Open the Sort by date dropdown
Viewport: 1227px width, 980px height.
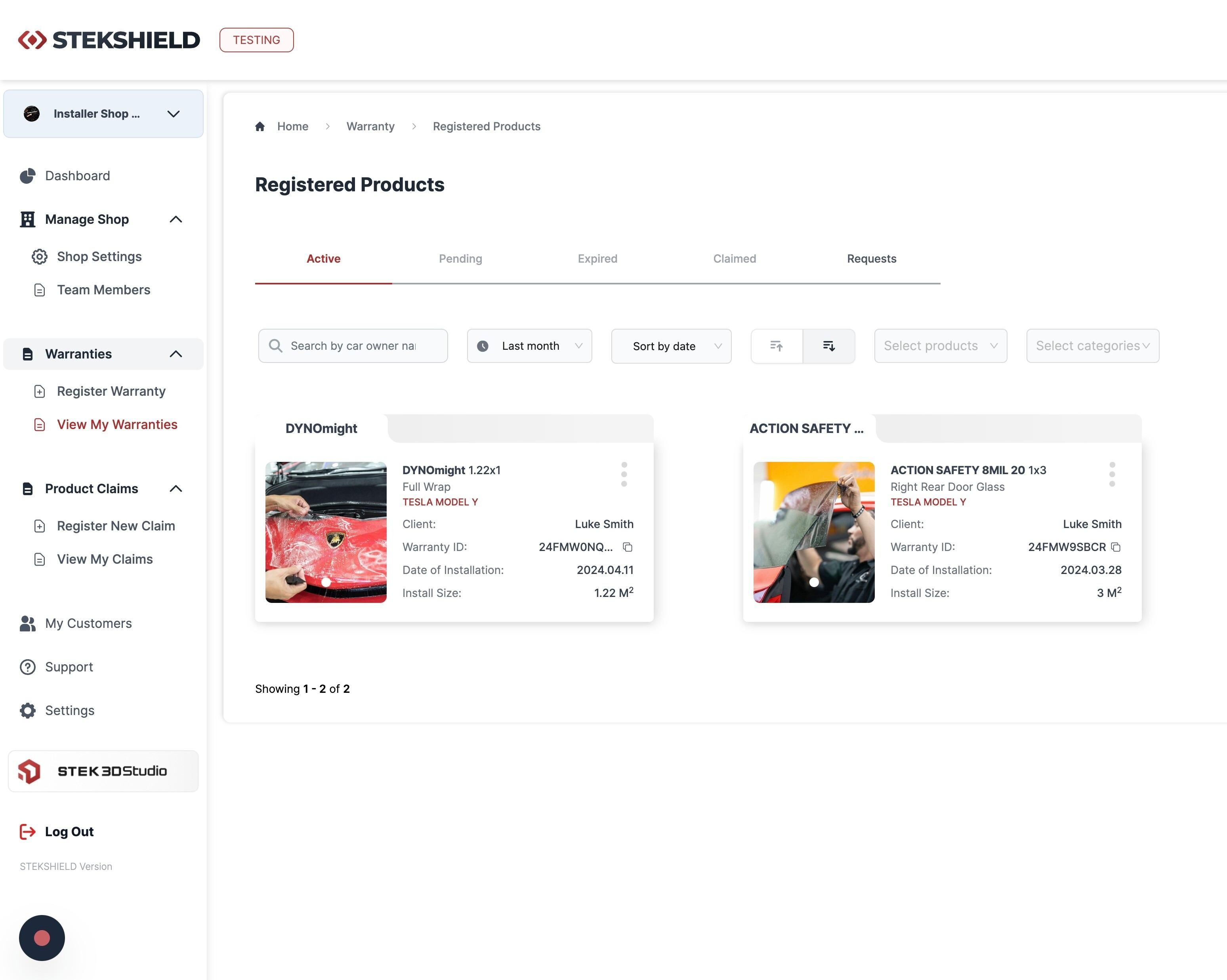[x=672, y=346]
